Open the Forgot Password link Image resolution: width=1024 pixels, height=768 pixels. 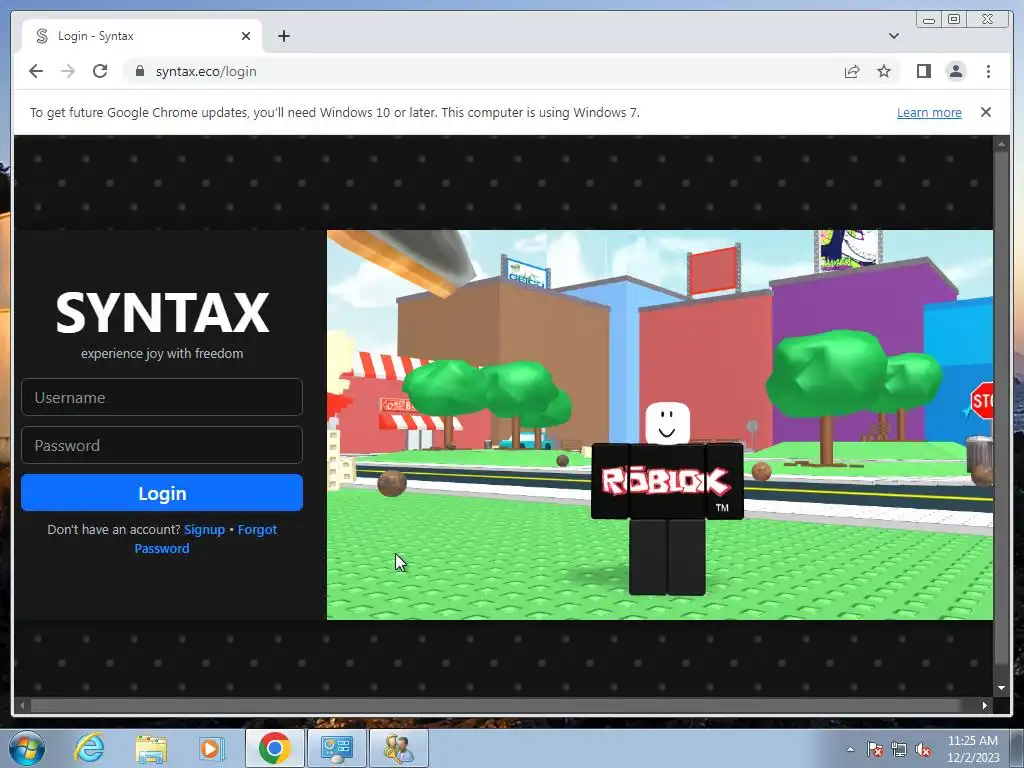[x=206, y=539]
